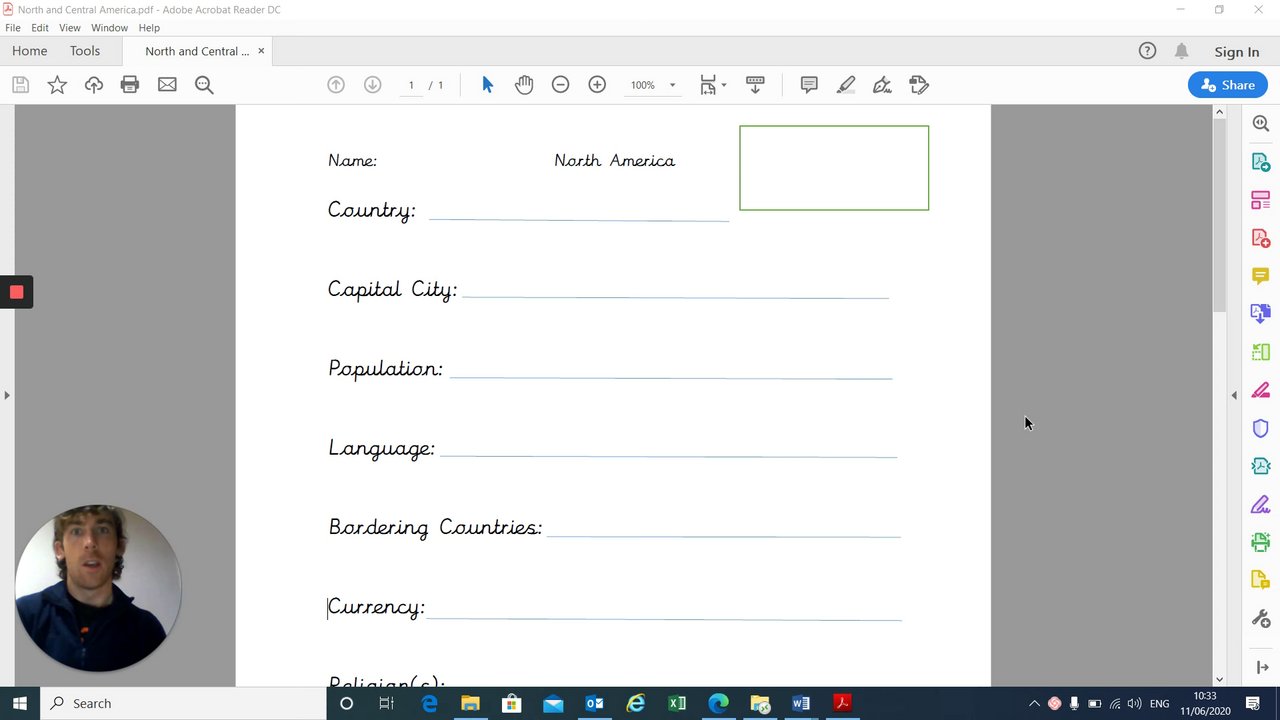
Task: Expand the left navigation pane arrow
Action: point(7,395)
